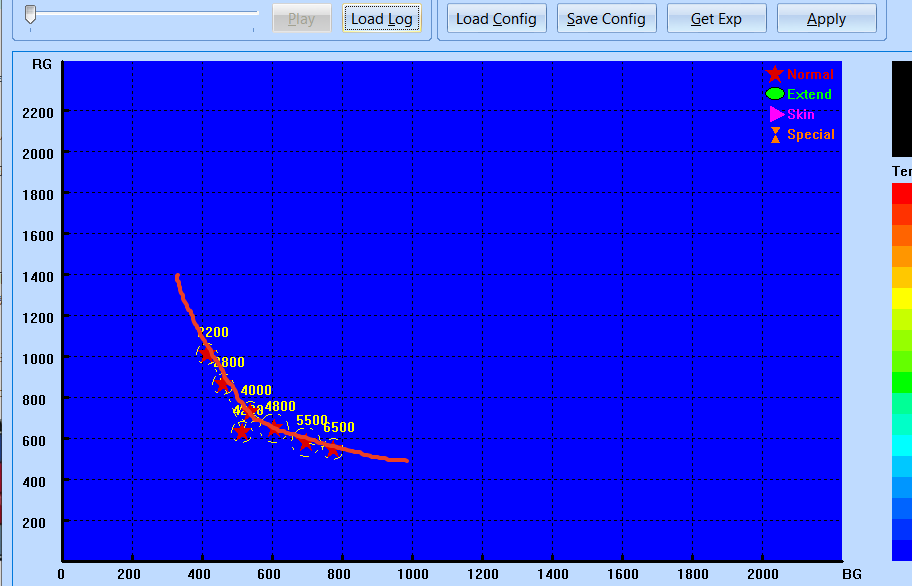Screen dimensions: 912x586
Task: Apply the current configuration
Action: click(826, 19)
